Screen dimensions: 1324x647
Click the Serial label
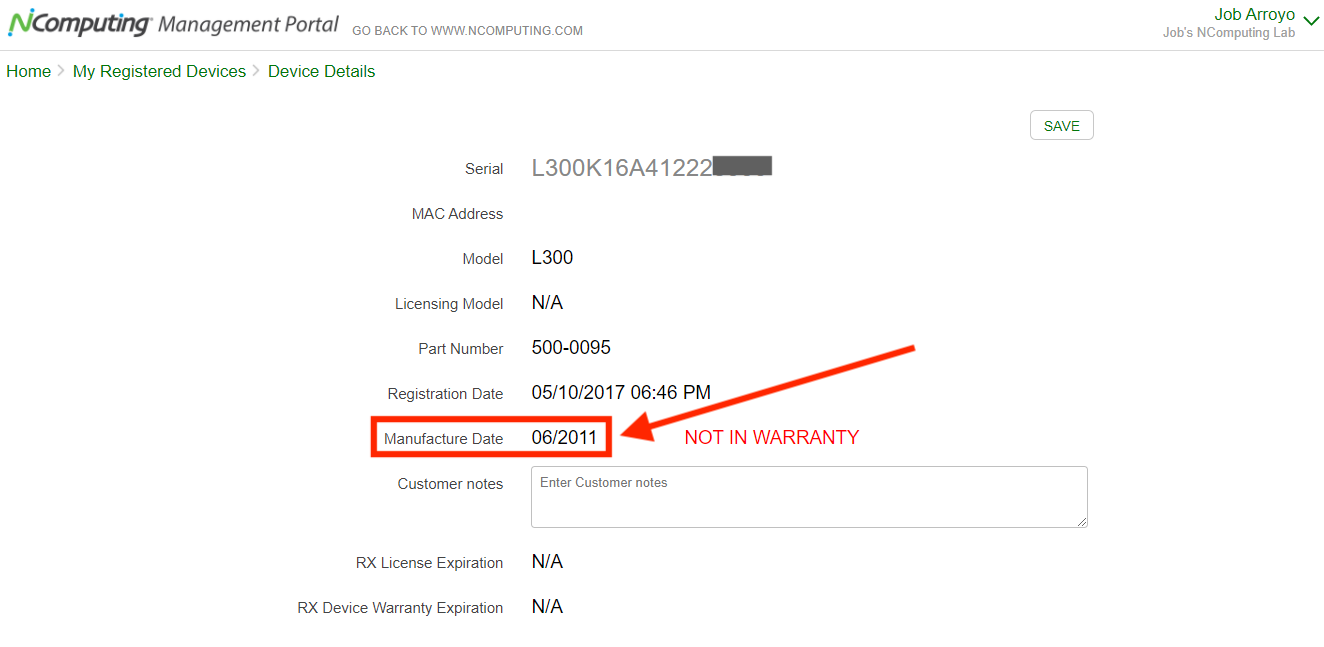point(484,169)
